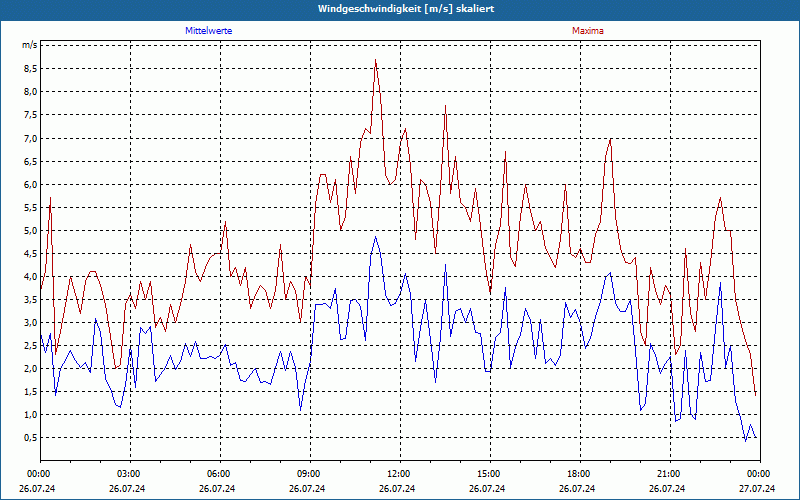
Task: Click the 2,0 y-axis value
Action: [31, 368]
